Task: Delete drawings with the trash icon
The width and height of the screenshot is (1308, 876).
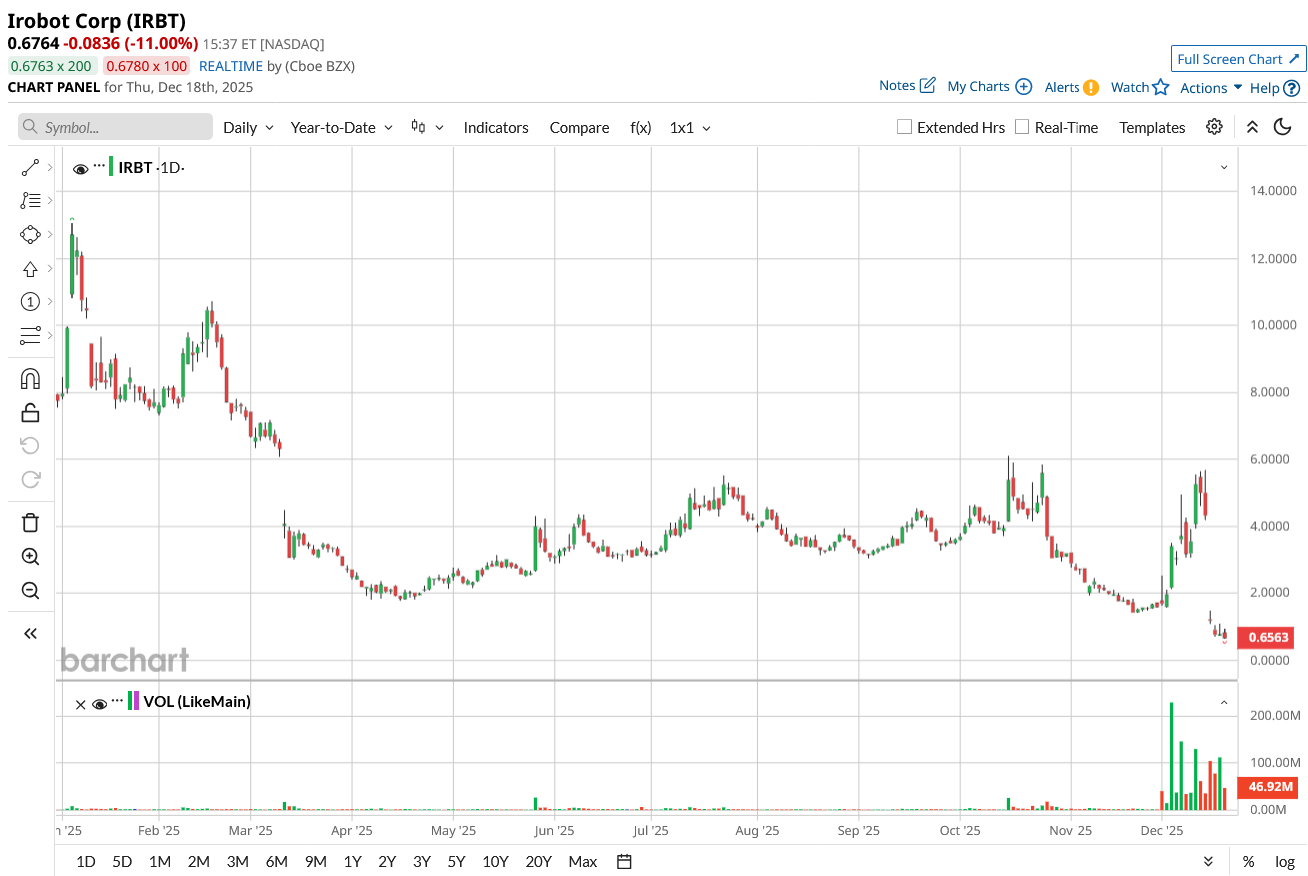Action: tap(30, 523)
